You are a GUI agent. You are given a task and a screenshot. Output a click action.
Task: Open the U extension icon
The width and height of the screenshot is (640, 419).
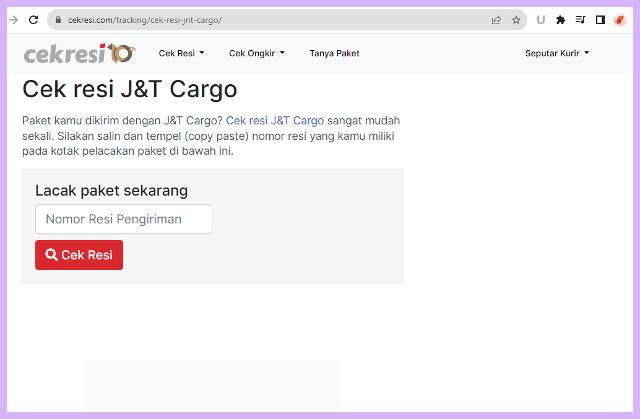coord(541,20)
